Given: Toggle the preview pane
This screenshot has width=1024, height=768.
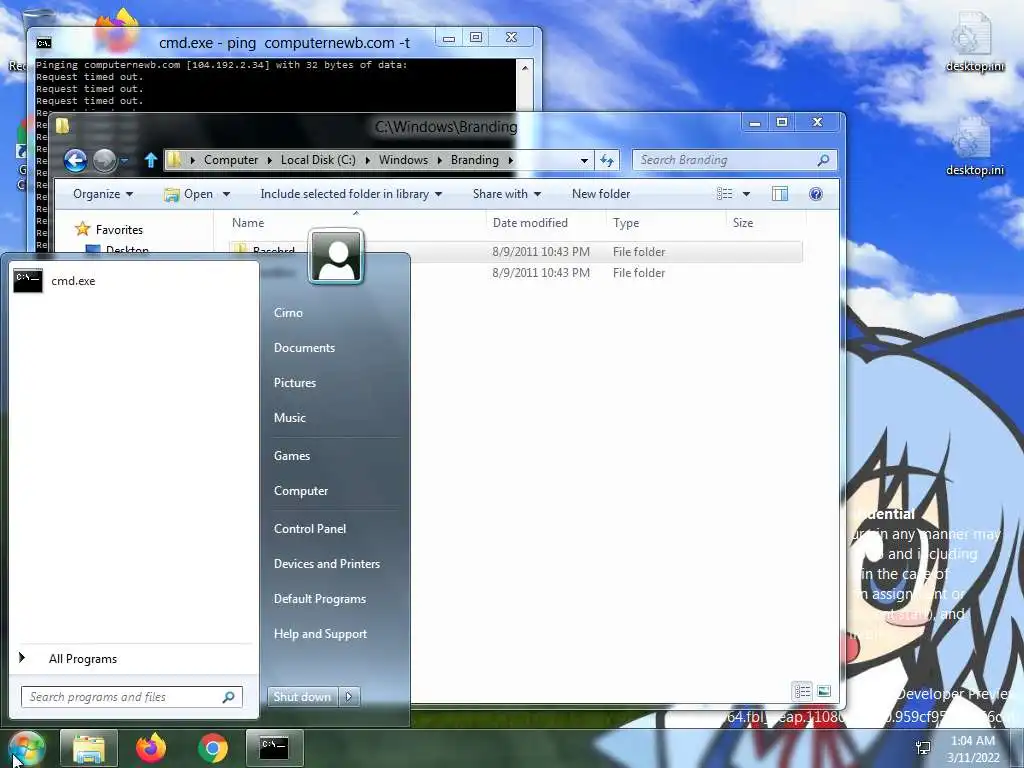Looking at the screenshot, I should (780, 194).
